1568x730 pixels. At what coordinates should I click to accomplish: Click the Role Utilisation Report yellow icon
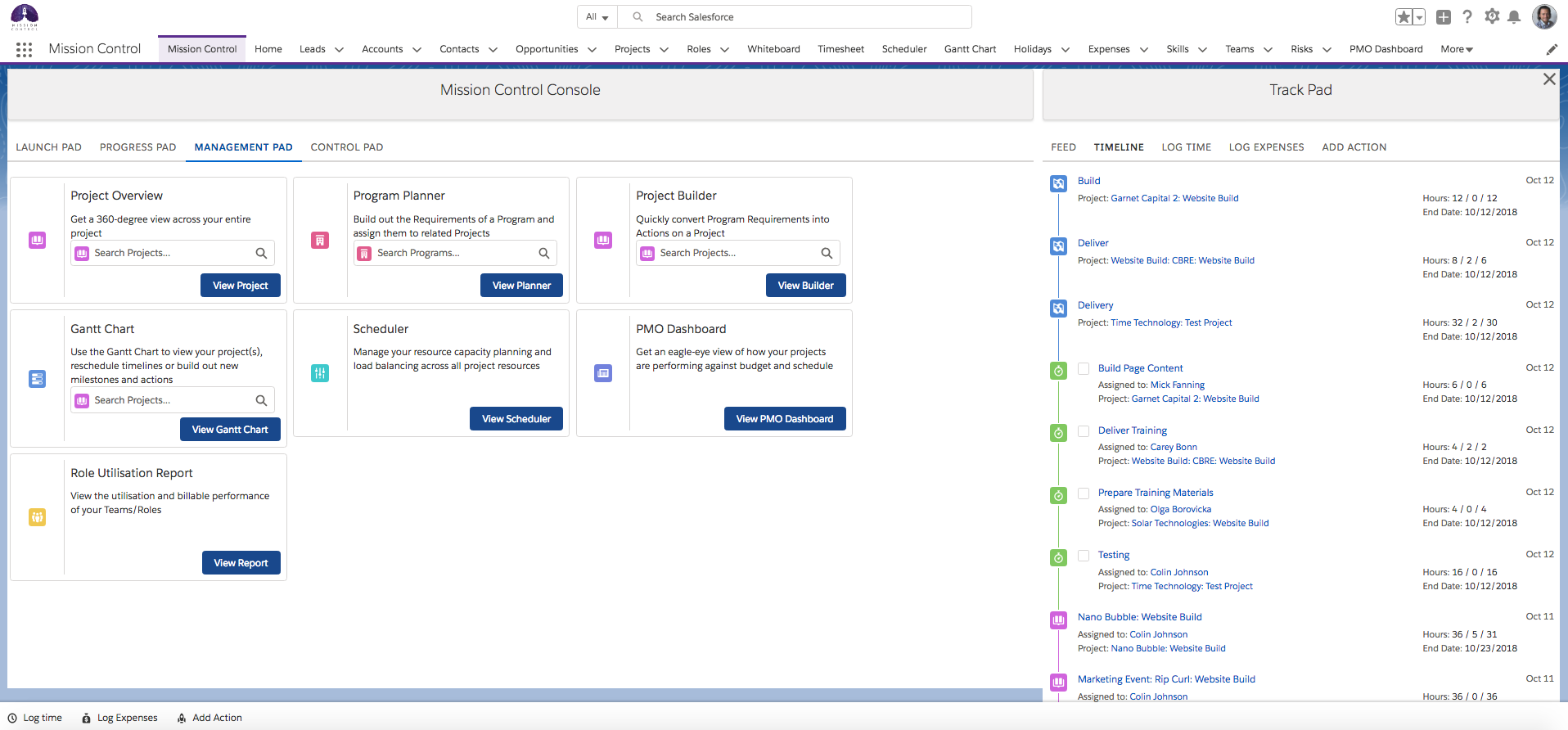click(x=38, y=517)
